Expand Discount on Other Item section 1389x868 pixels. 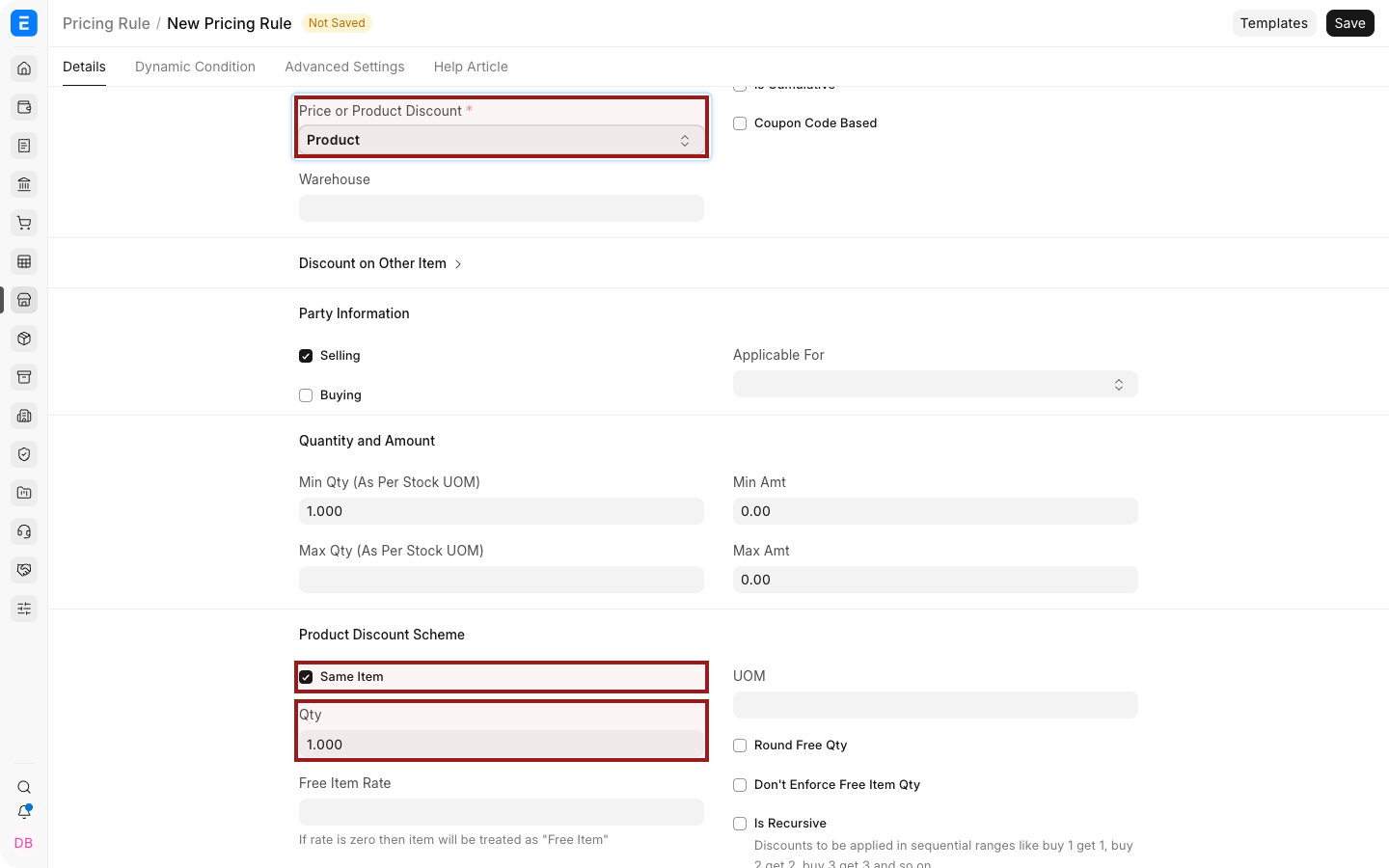380,263
